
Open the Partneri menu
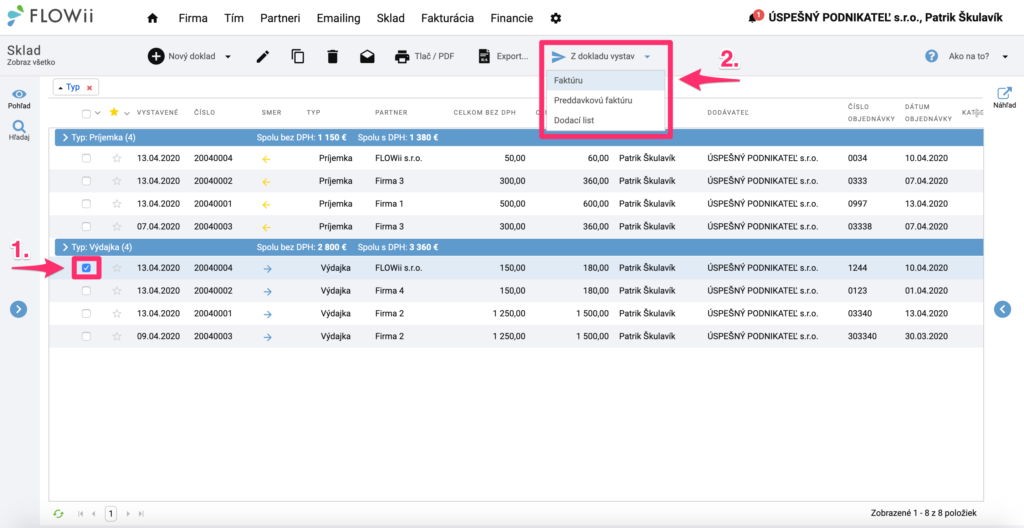(280, 18)
